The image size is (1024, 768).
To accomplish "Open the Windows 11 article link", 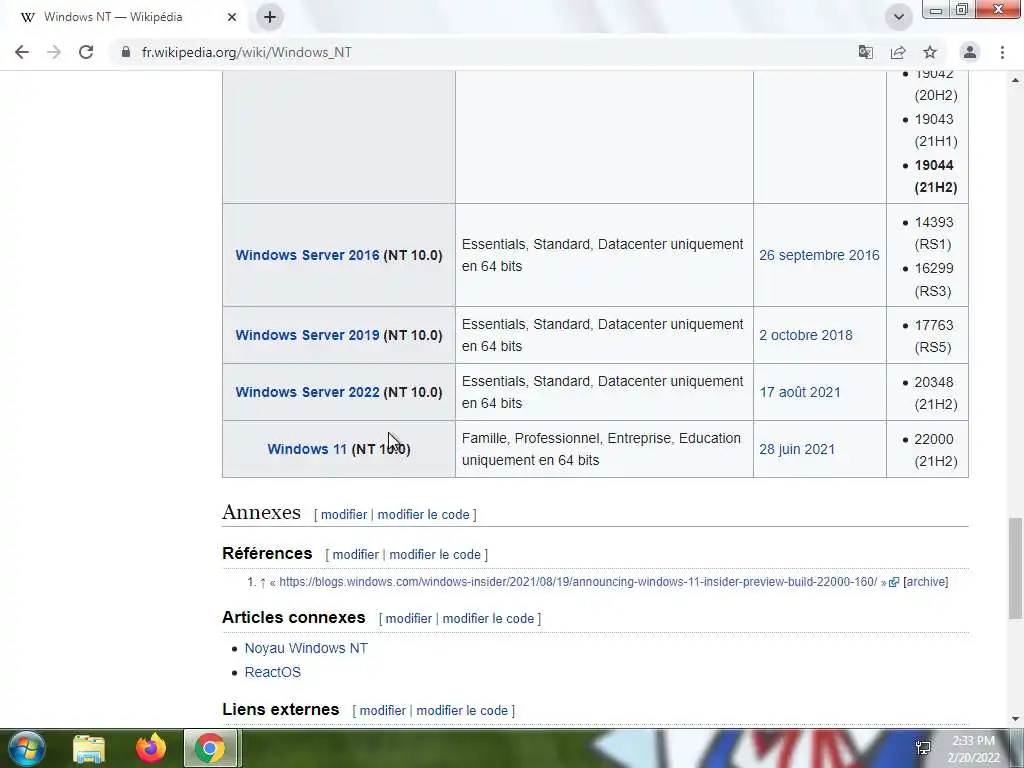I will (x=307, y=449).
